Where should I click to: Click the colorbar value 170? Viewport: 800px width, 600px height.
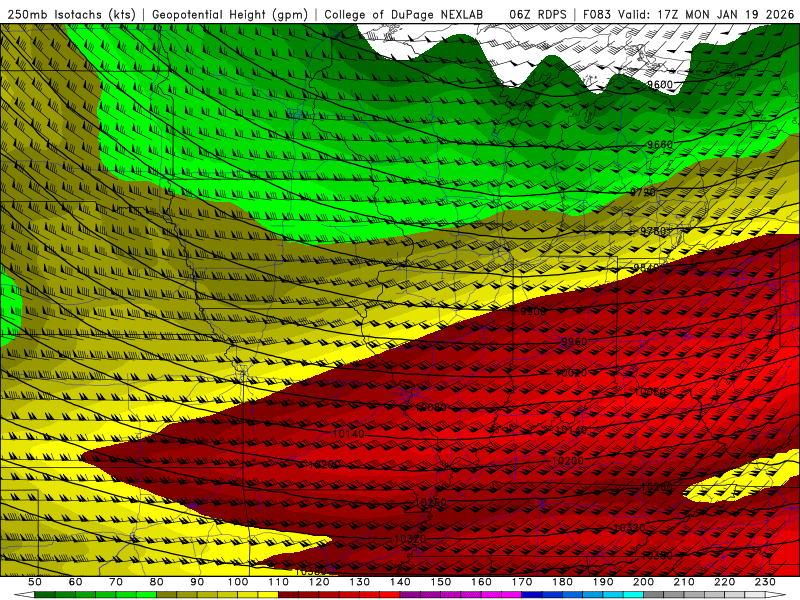522,582
